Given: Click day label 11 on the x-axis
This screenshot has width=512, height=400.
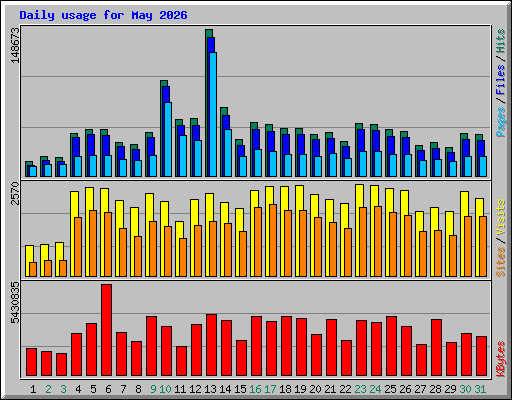Looking at the screenshot, I should 180,389.
